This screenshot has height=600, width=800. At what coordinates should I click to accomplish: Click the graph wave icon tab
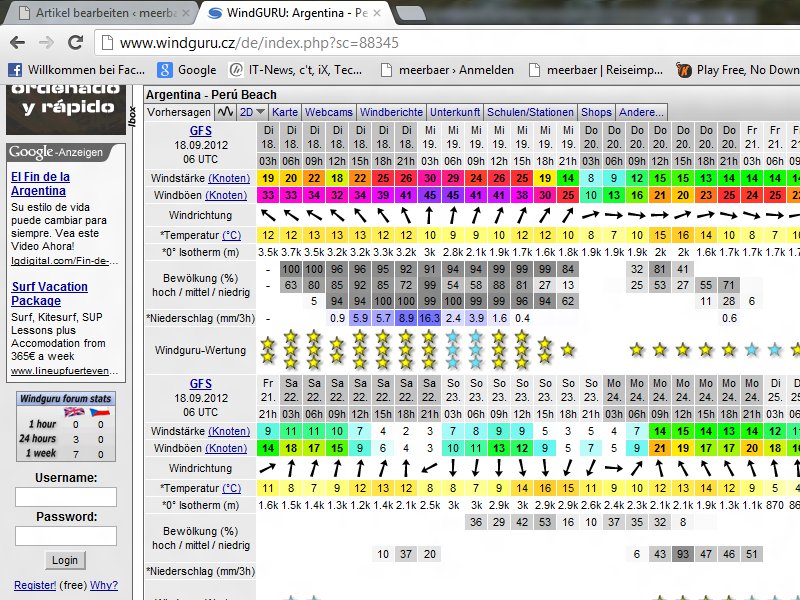coord(225,112)
